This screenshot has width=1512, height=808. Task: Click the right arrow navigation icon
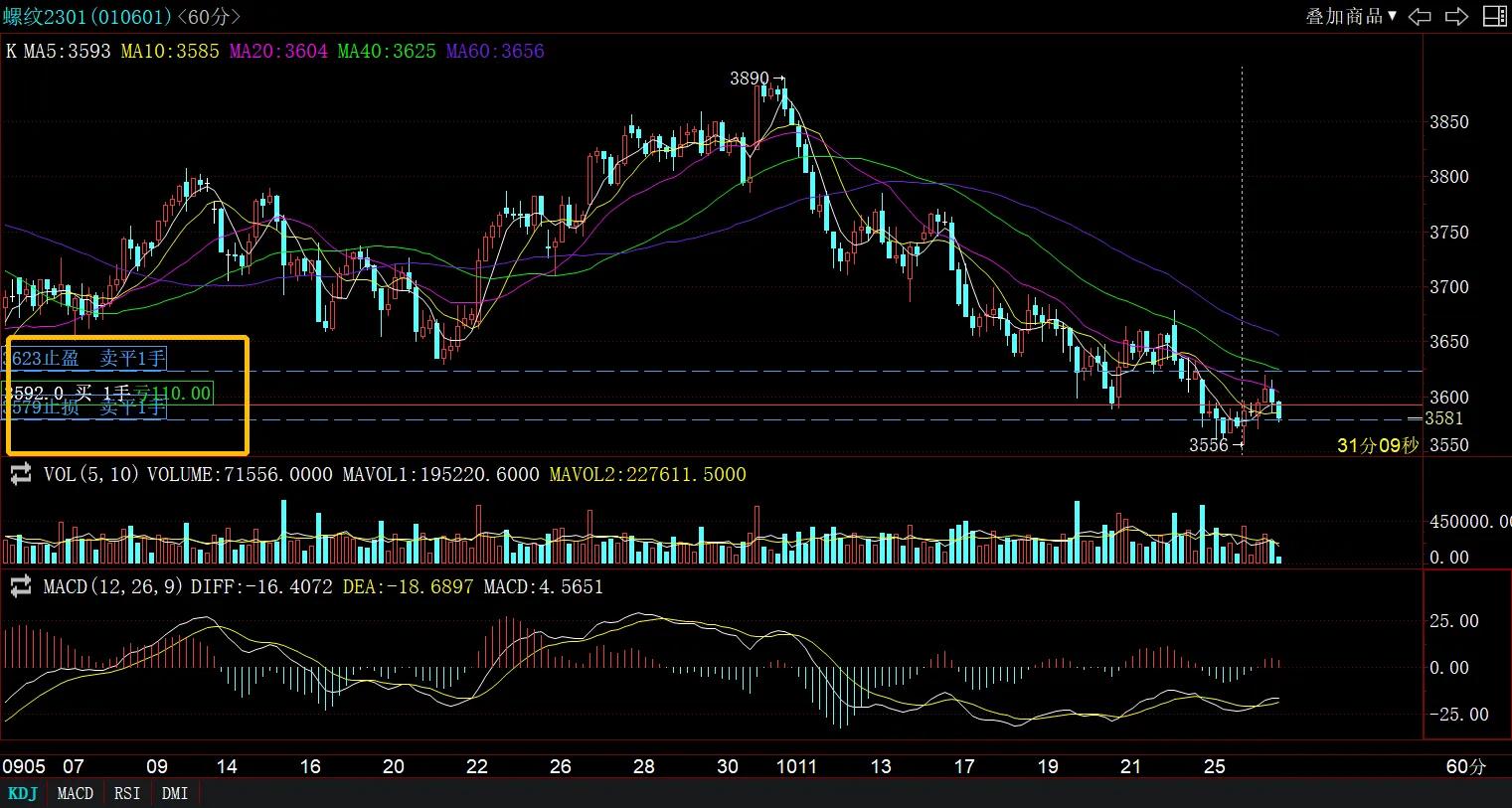[1456, 16]
